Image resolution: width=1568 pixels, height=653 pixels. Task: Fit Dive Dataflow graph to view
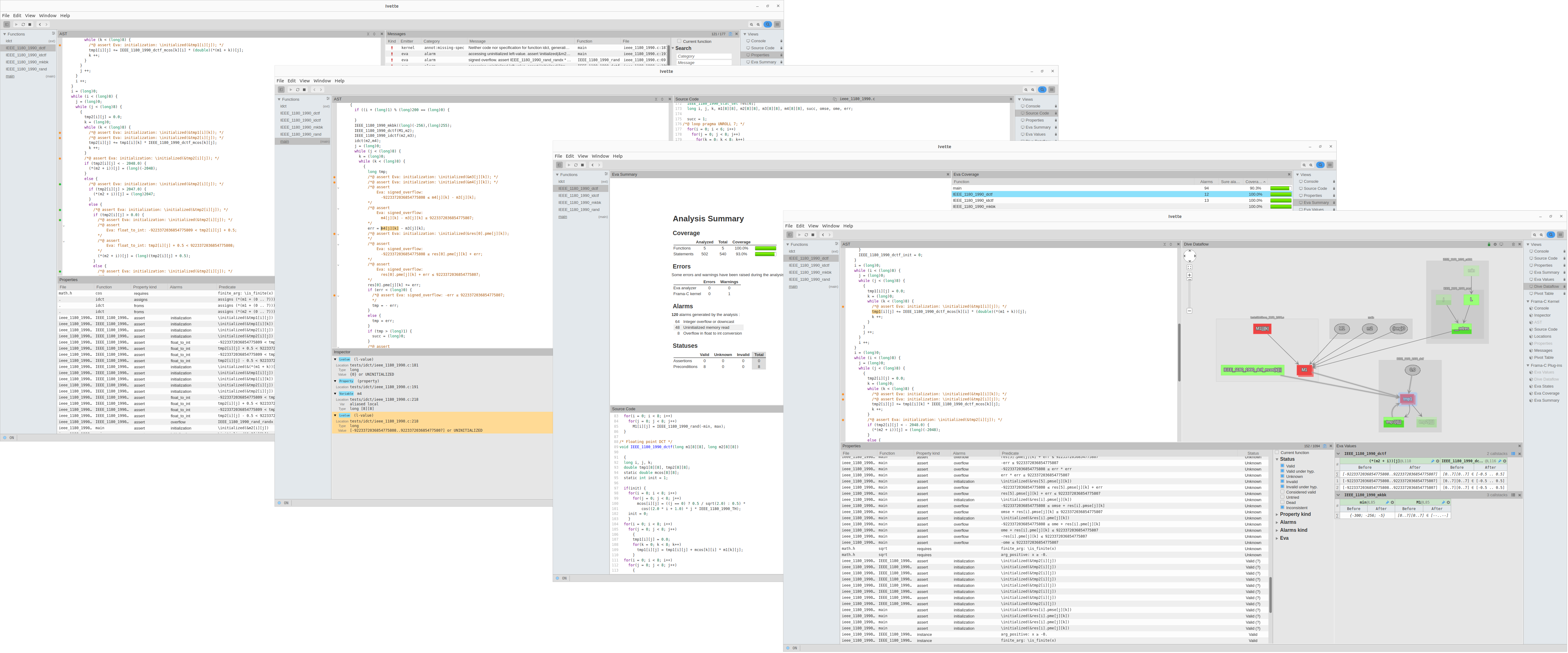pos(1189,267)
